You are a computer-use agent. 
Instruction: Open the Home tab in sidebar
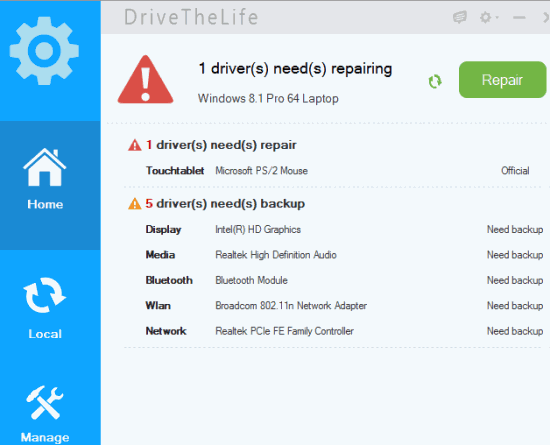[50, 185]
